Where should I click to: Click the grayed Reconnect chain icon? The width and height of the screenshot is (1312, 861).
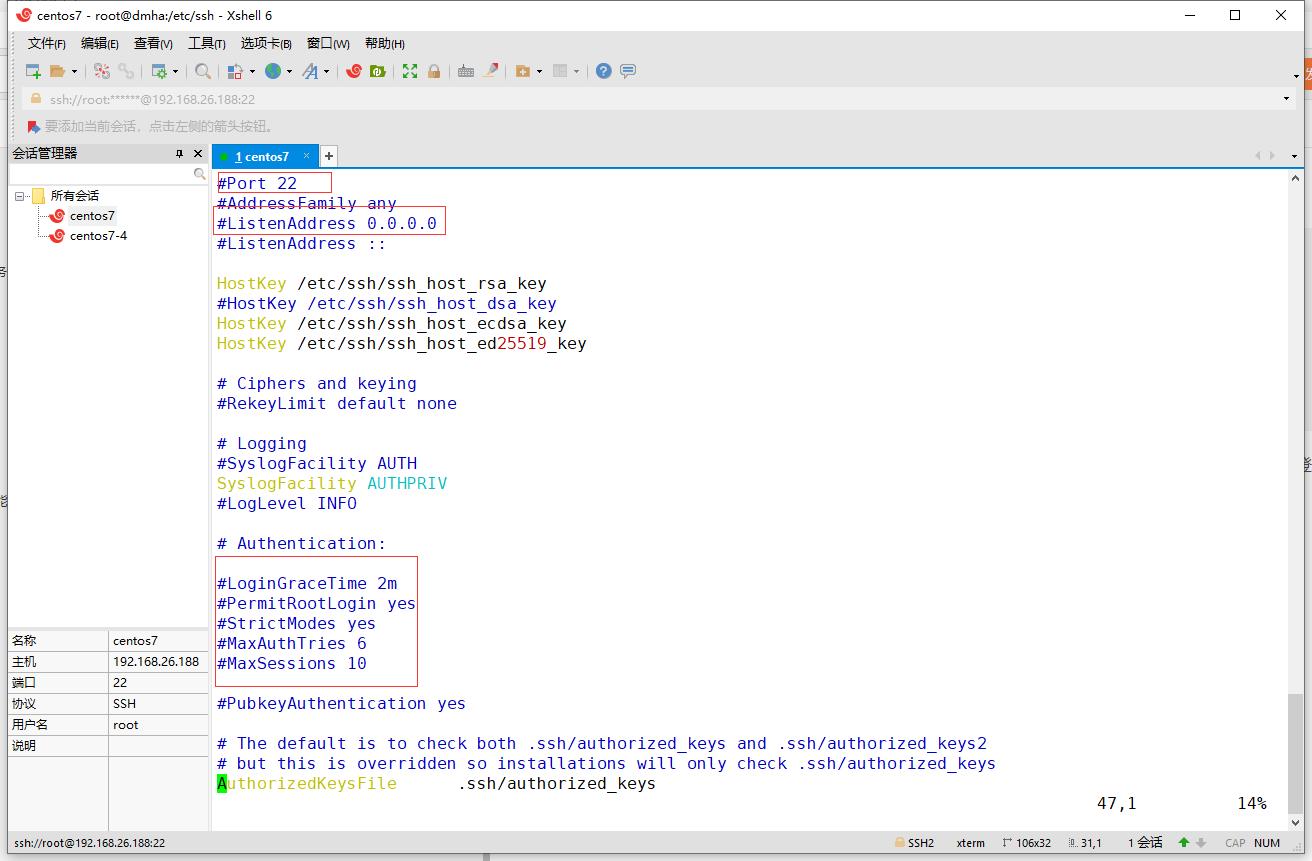tap(126, 71)
